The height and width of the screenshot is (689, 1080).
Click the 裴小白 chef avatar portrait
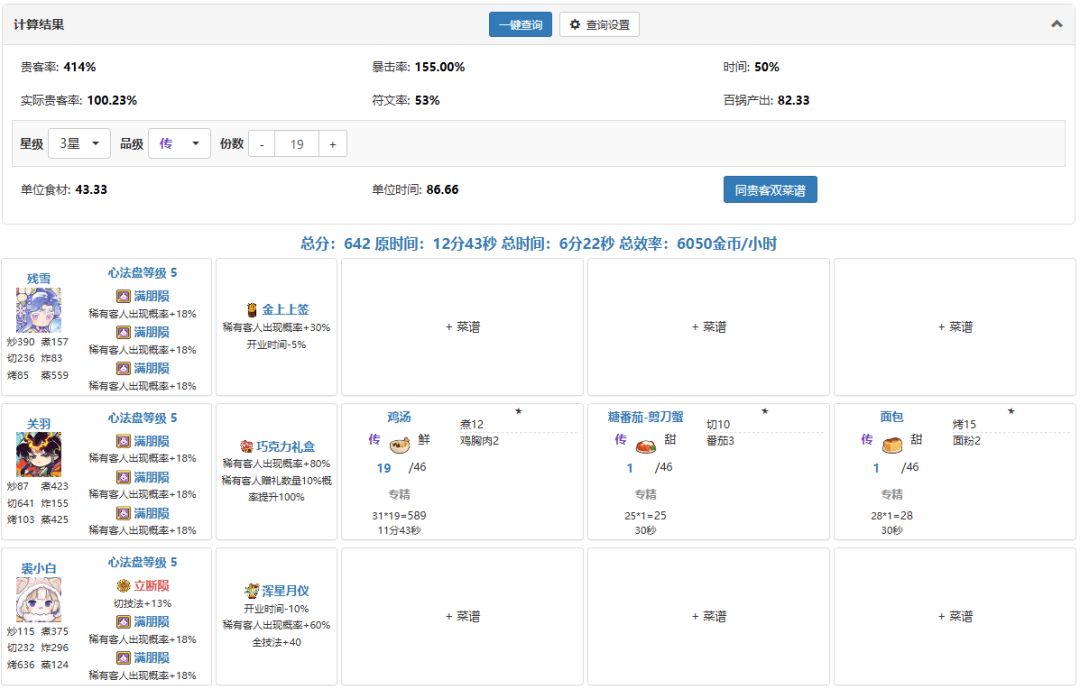[39, 599]
